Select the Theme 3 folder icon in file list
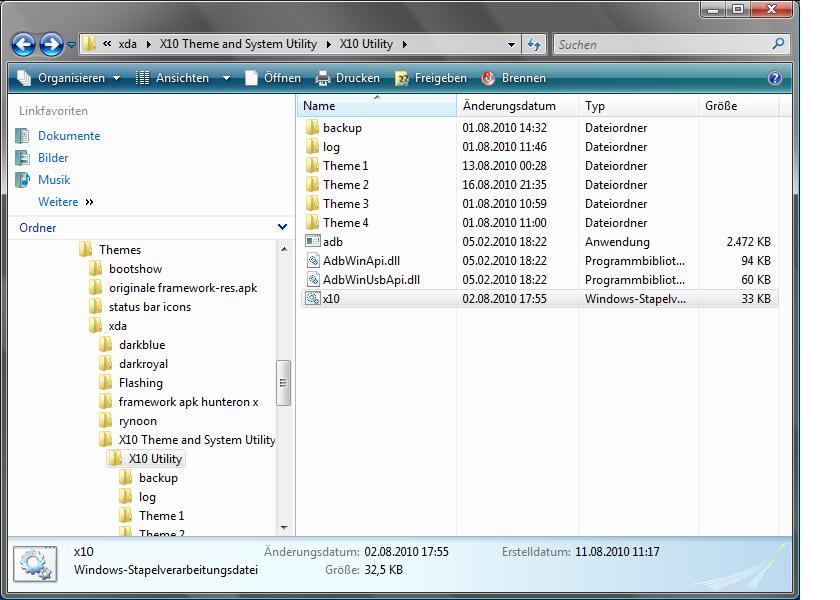Image resolution: width=840 pixels, height=600 pixels. click(312, 204)
